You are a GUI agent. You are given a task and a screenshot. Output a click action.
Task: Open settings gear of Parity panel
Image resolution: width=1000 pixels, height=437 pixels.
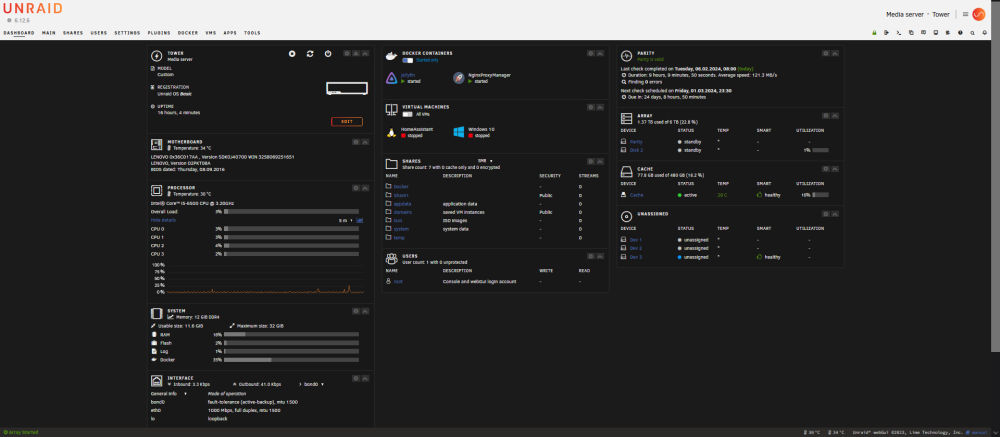(x=825, y=54)
